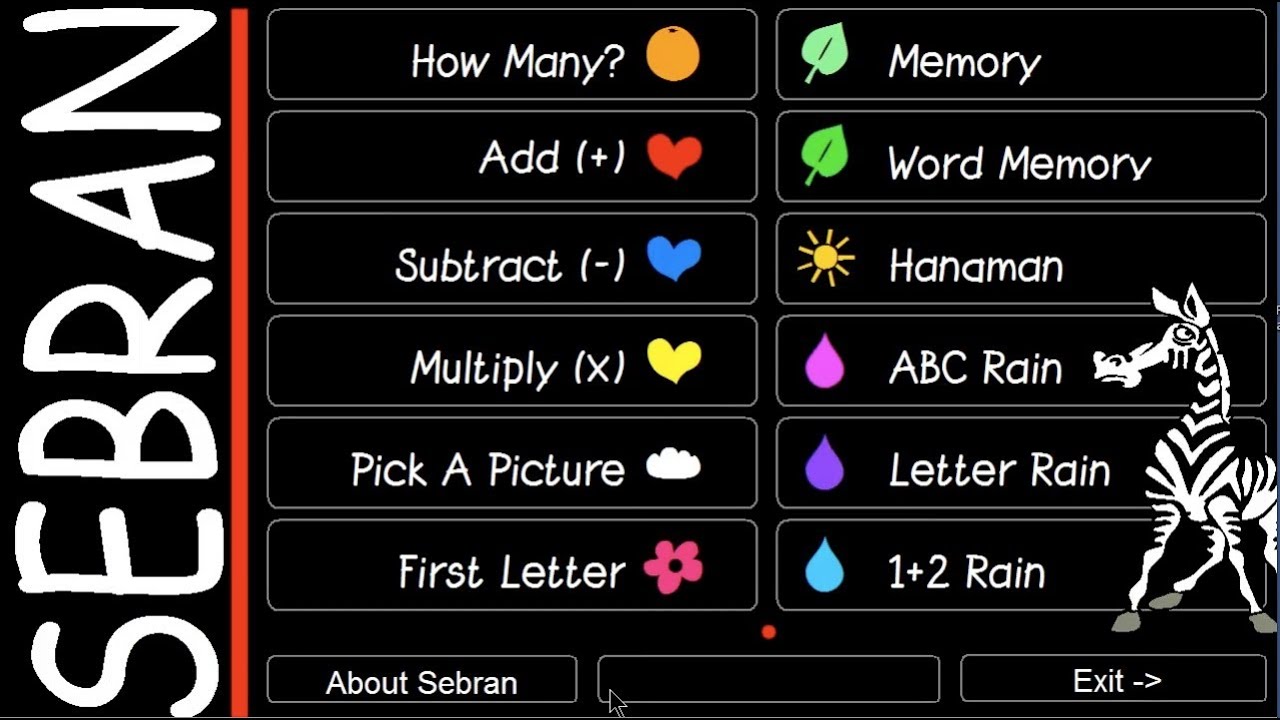This screenshot has height=720, width=1280.
Task: Click the orange icon beside How Many?
Action: coord(672,54)
